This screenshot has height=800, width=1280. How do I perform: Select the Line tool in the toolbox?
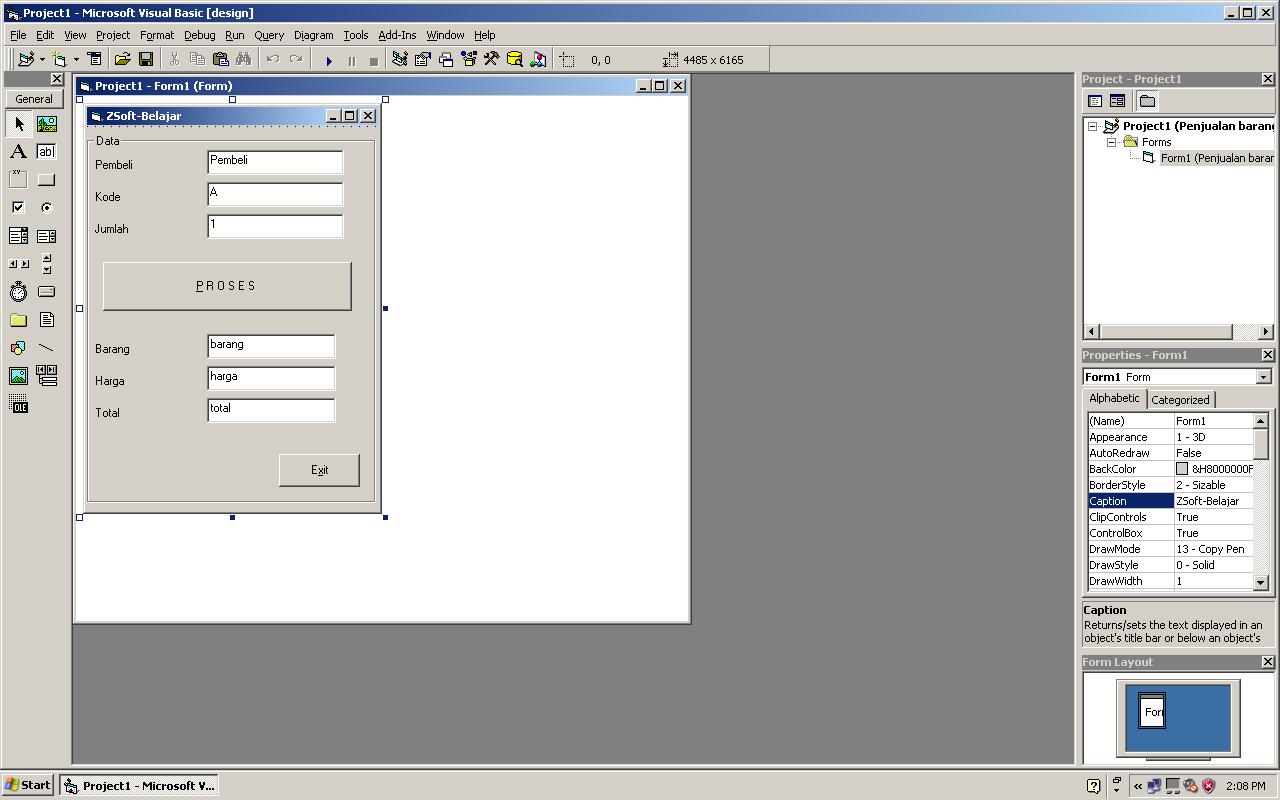pyautogui.click(x=46, y=347)
